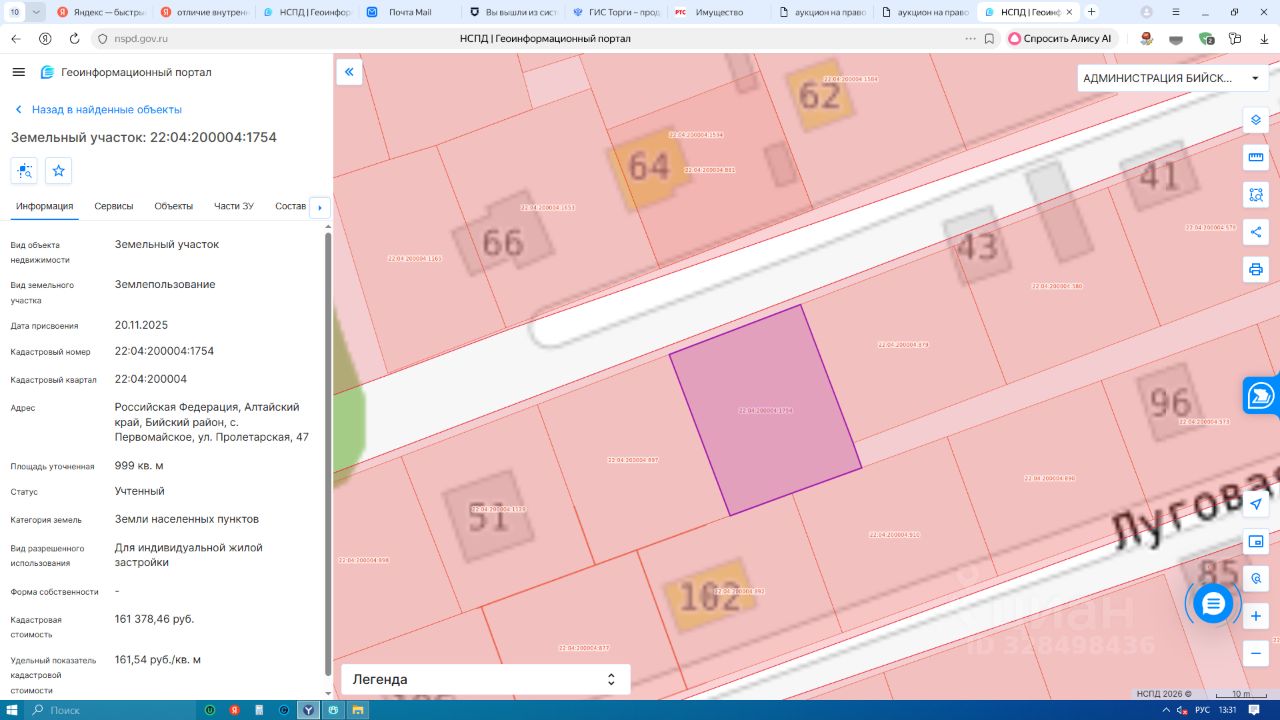Open the Части ЗУ tab
Screen dimensions: 1280x720
[x=234, y=206]
